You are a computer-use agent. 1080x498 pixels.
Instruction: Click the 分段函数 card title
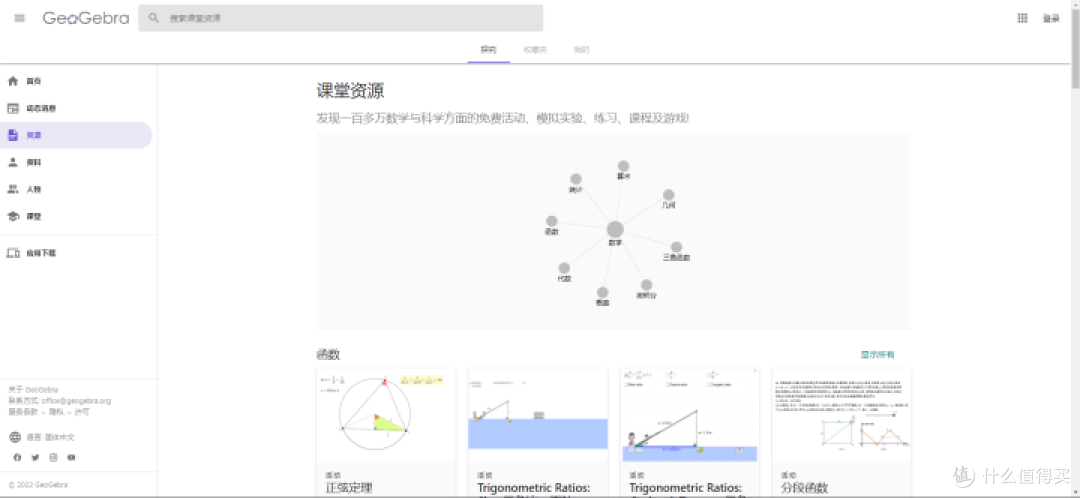(x=804, y=488)
